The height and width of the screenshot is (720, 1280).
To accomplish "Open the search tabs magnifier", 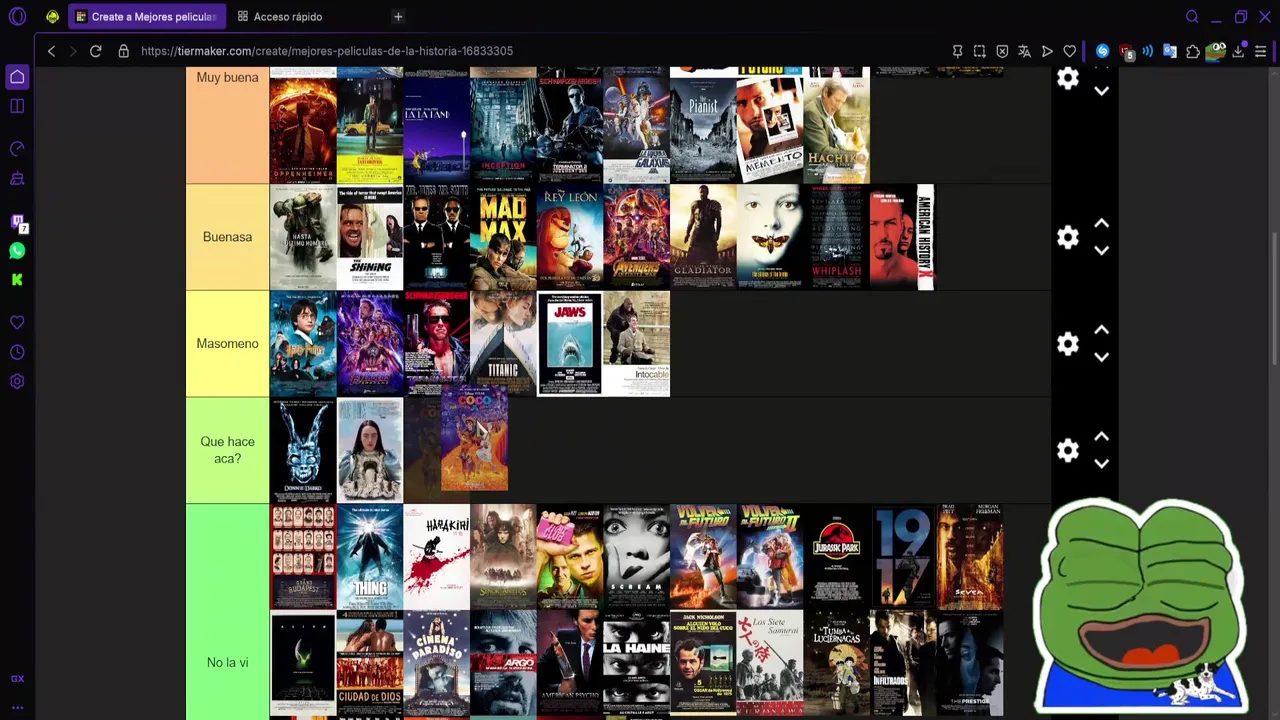I will coord(1192,16).
